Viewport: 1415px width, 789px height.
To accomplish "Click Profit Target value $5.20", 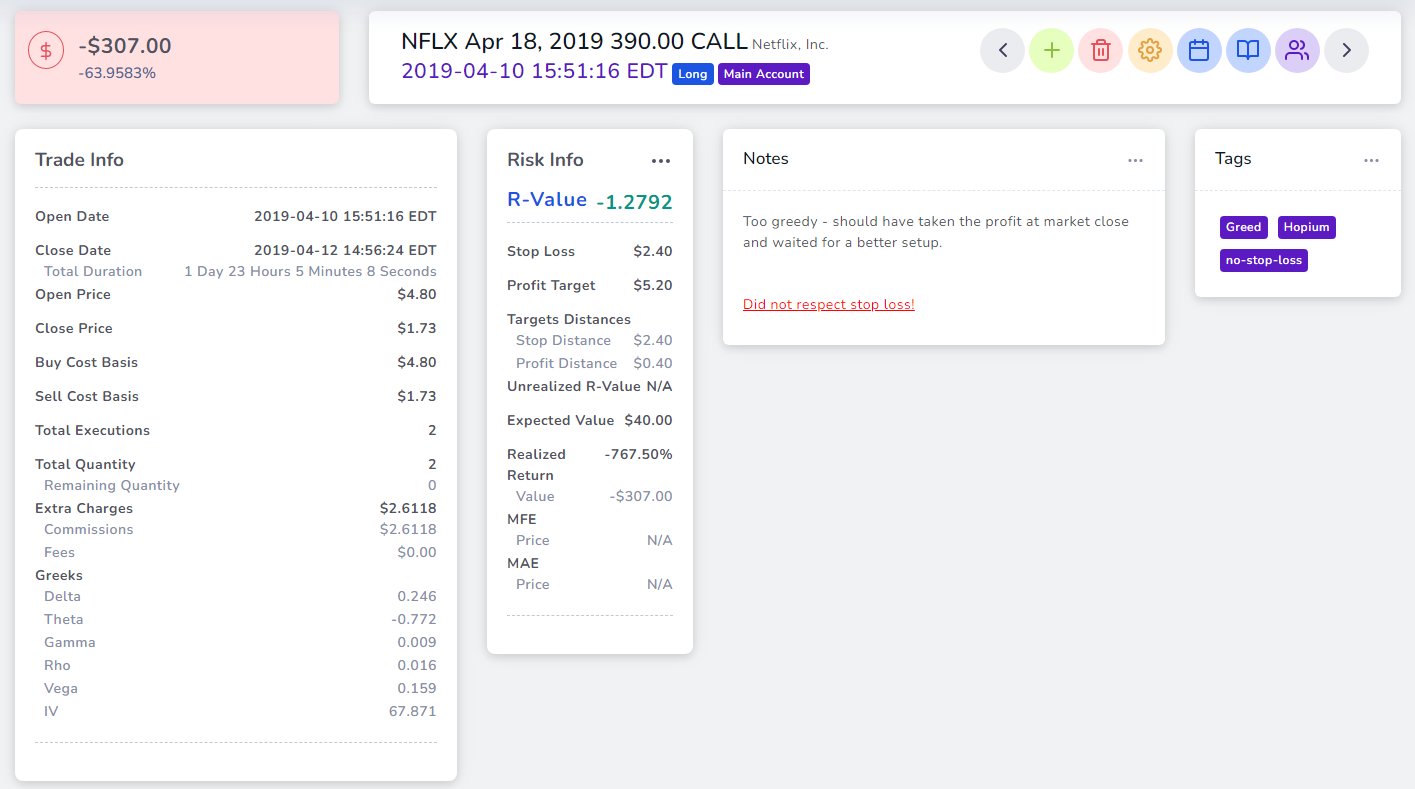I will [653, 285].
